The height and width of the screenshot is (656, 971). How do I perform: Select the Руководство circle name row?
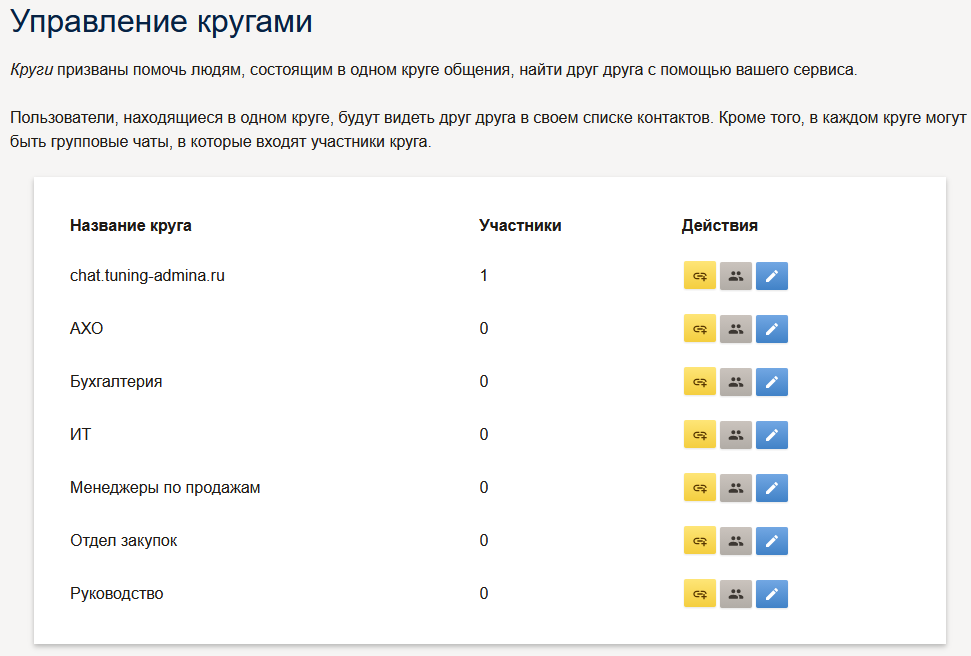pos(489,593)
